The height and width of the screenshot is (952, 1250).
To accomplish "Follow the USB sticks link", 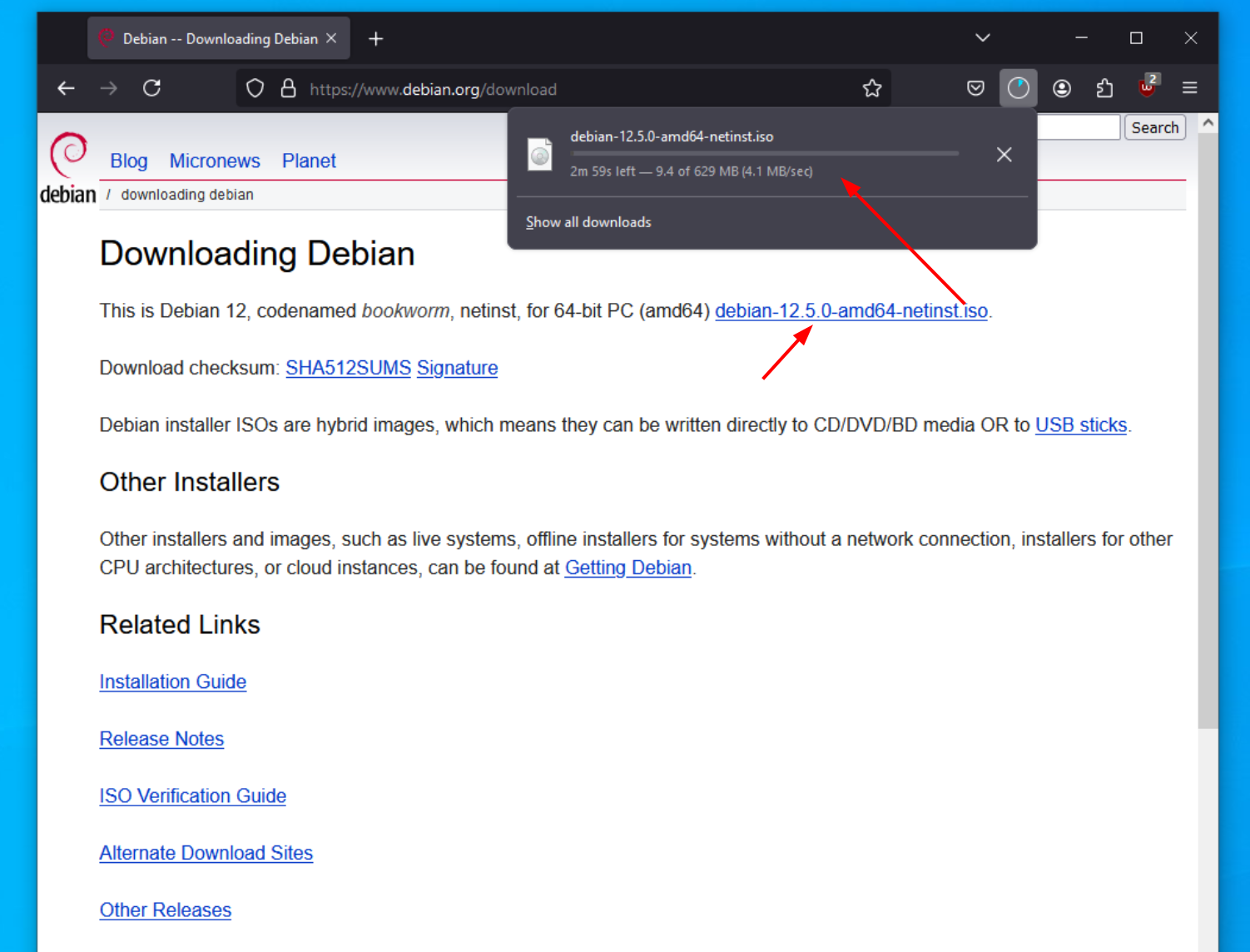I will [1081, 425].
